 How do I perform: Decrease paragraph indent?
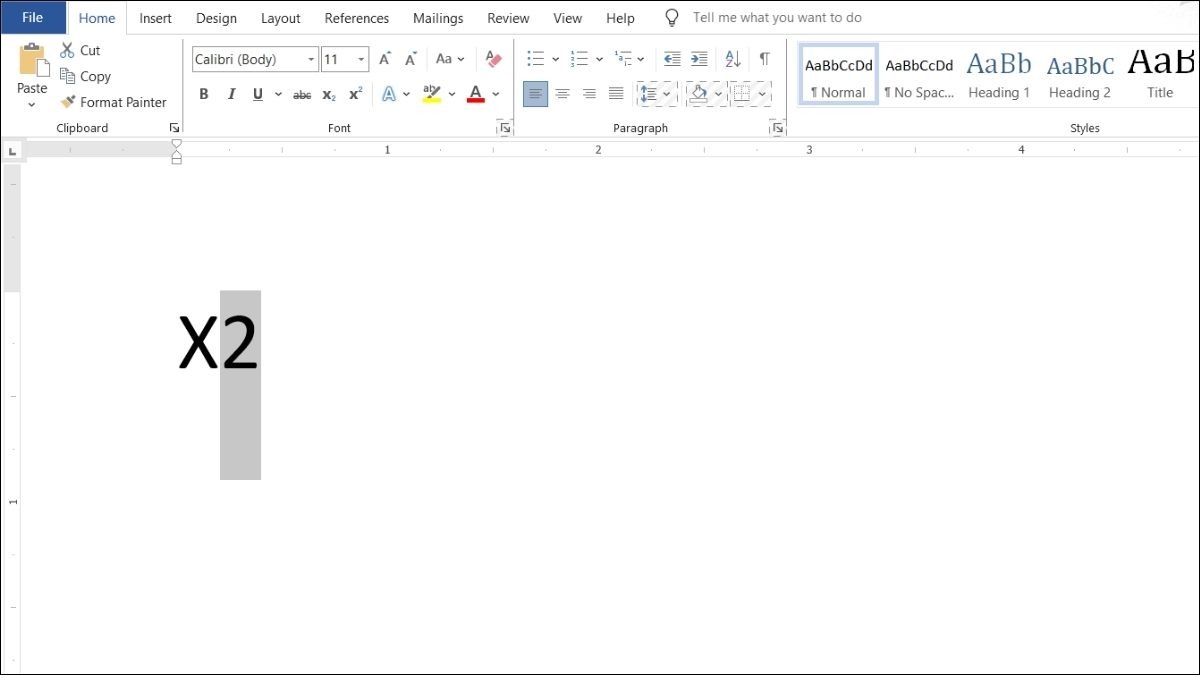[672, 59]
